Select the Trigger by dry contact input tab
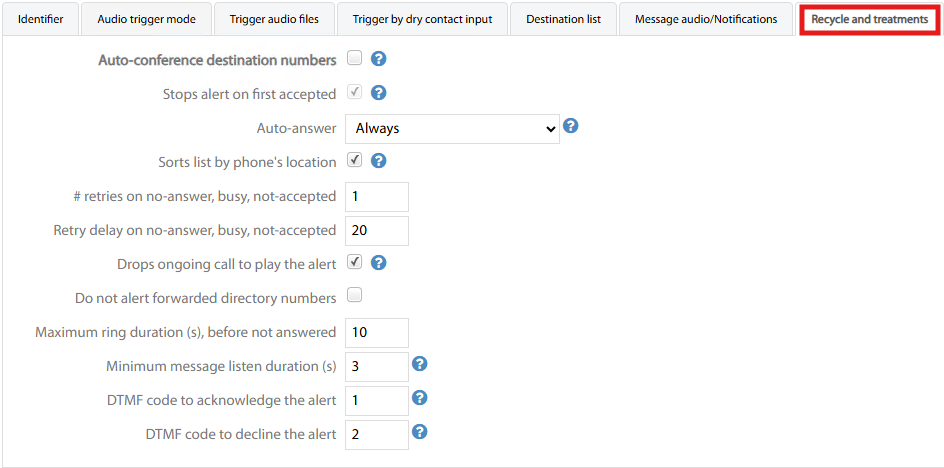944x468 pixels. (x=423, y=19)
